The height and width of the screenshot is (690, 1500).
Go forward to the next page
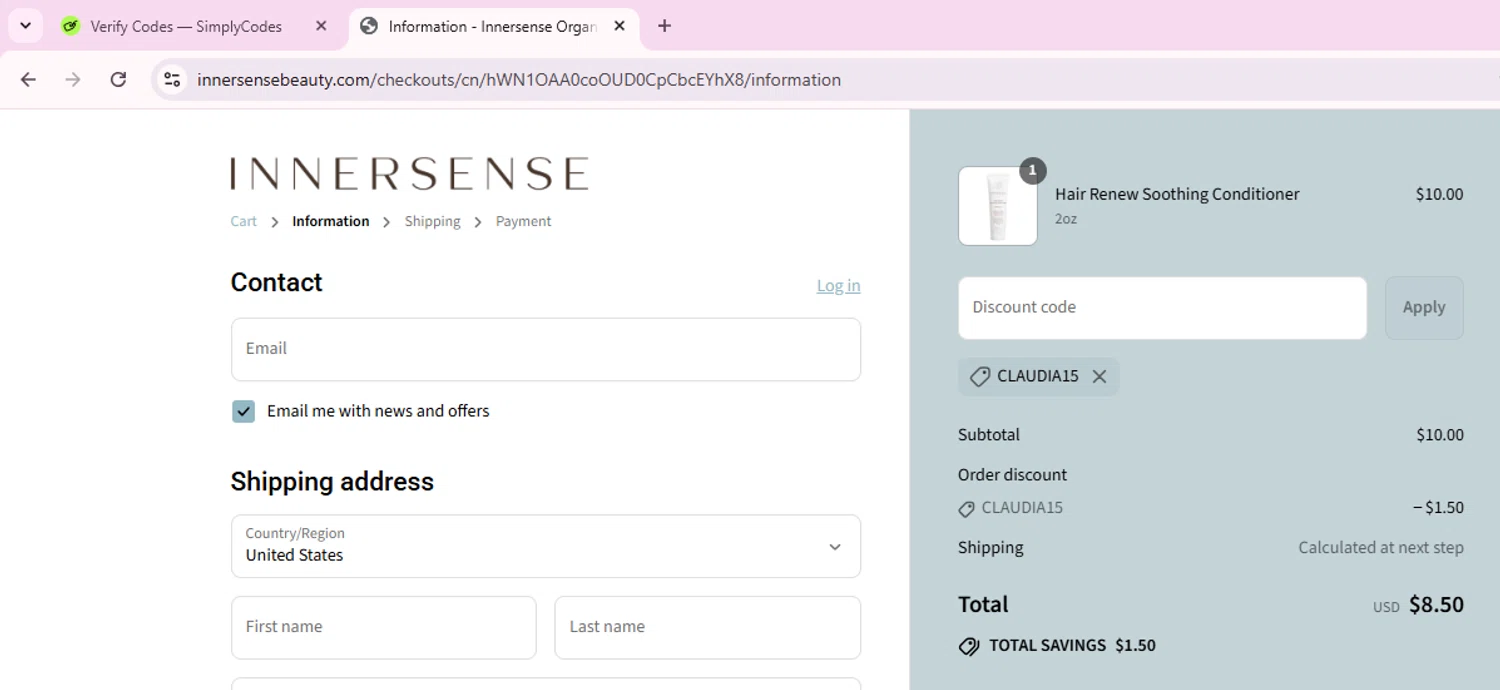coord(73,80)
